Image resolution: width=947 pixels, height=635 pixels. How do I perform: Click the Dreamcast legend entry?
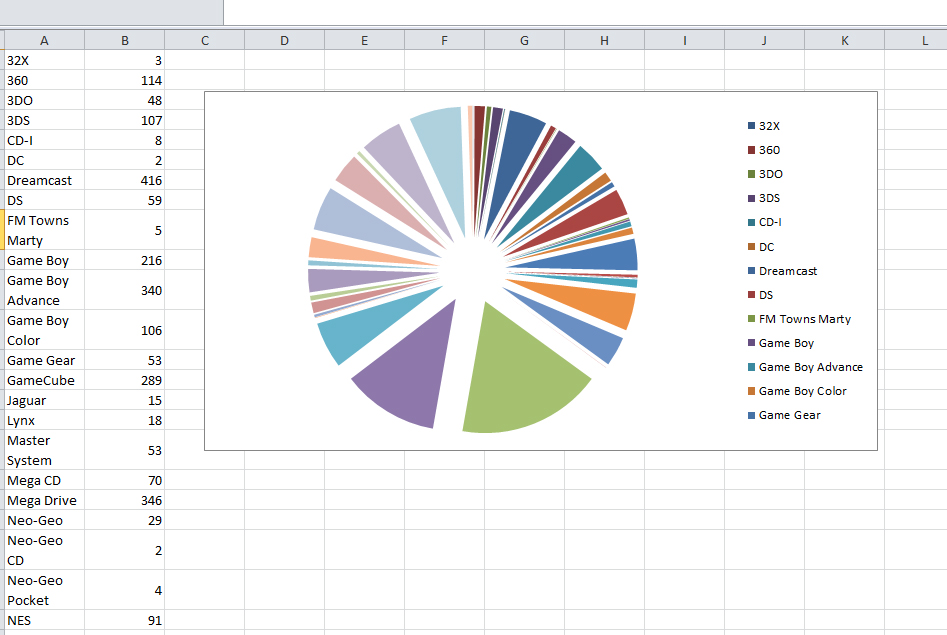[782, 271]
